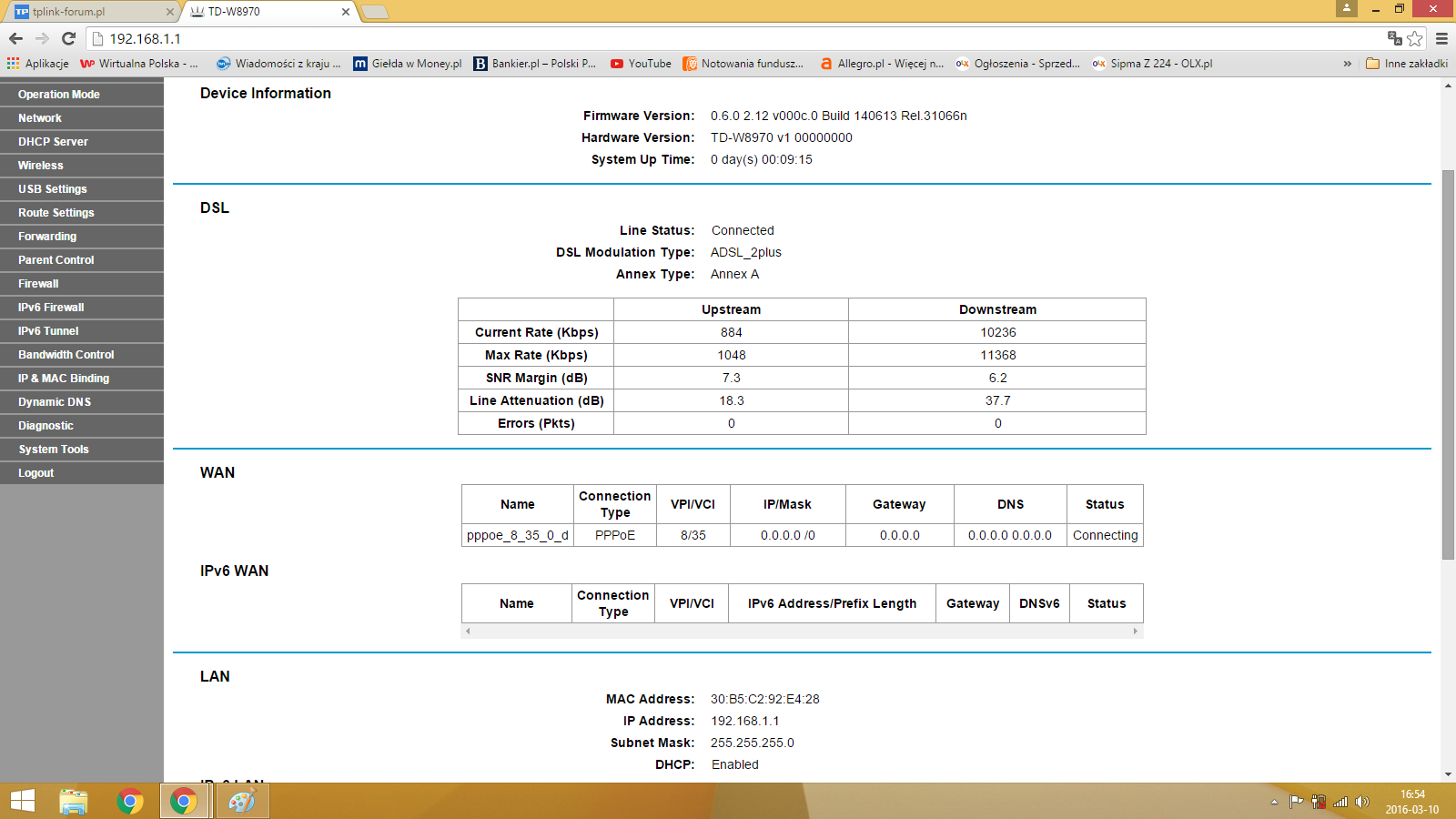This screenshot has height=819, width=1456.
Task: Reload the router page
Action: click(68, 38)
